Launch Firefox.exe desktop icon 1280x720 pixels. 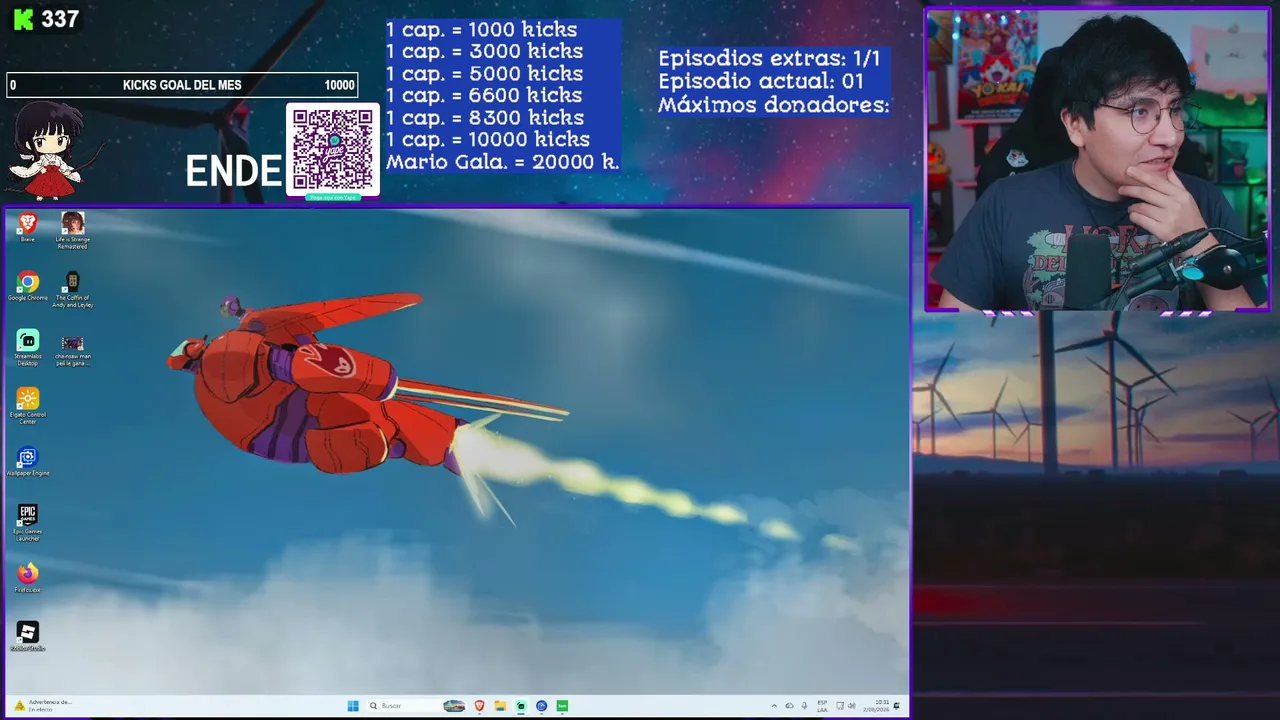(28, 578)
